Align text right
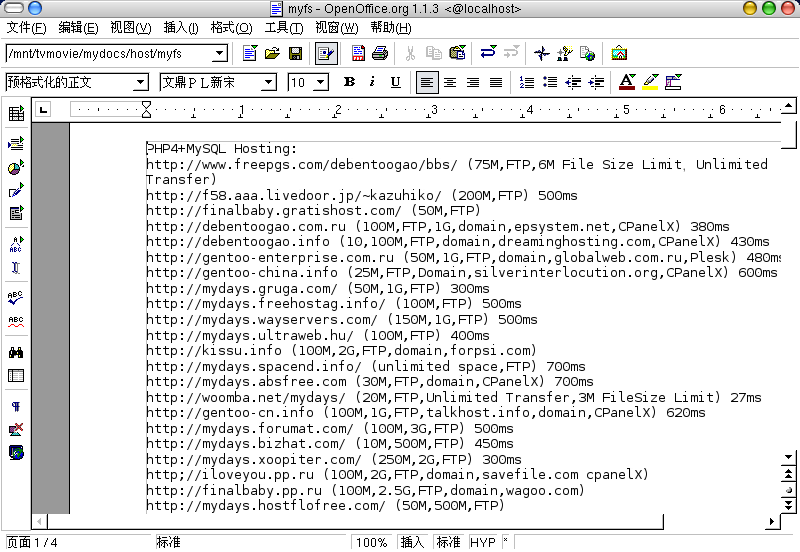This screenshot has width=800, height=552. [473, 82]
